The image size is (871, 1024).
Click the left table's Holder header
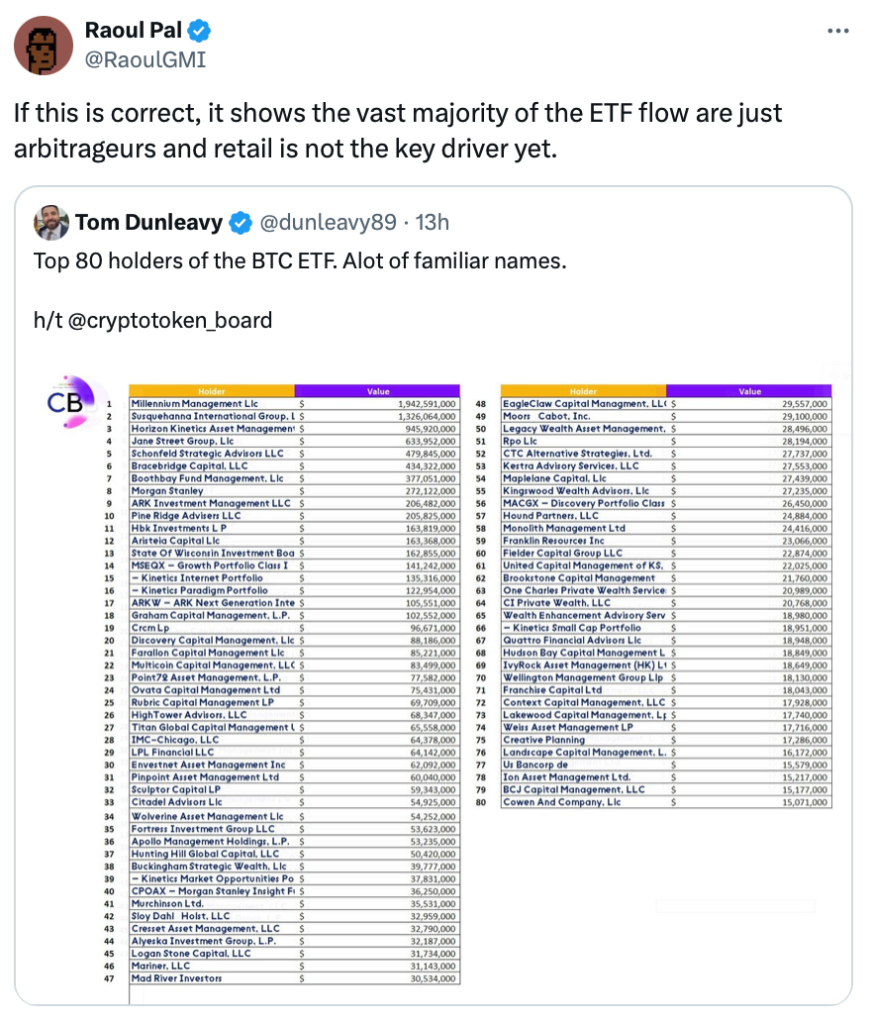(212, 391)
